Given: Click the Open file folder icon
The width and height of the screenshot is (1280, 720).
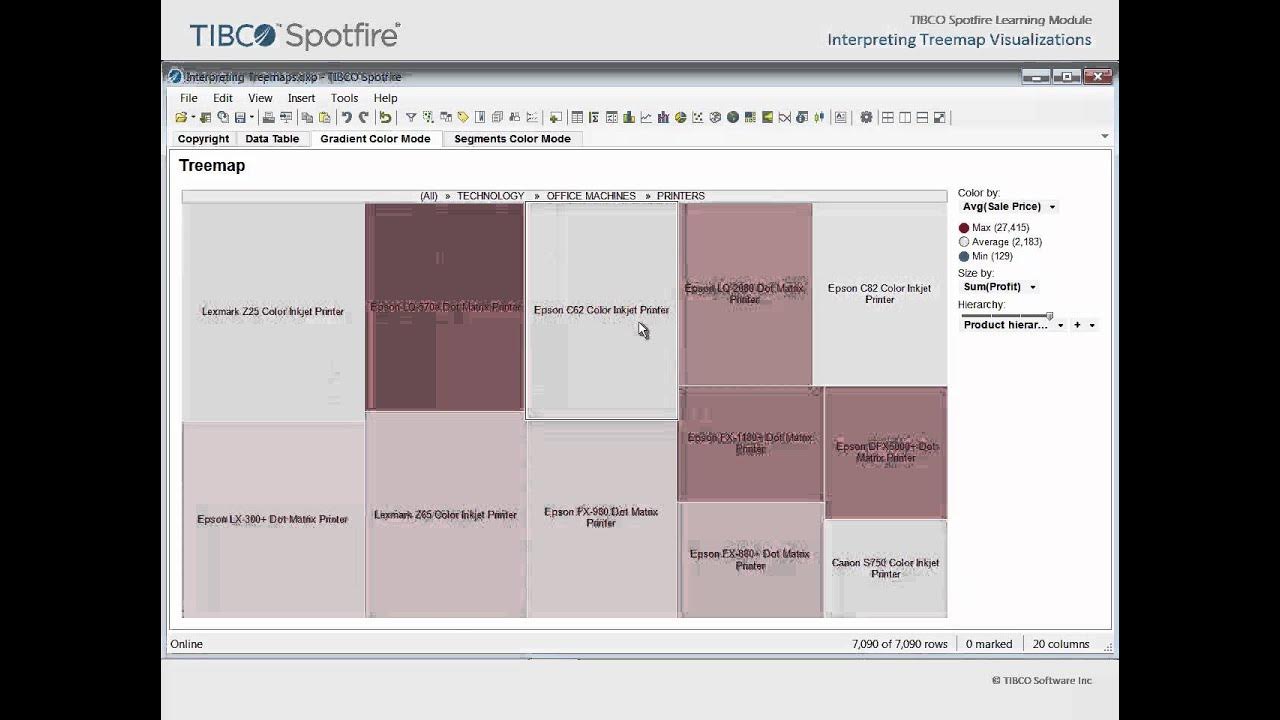Looking at the screenshot, I should pyautogui.click(x=181, y=117).
